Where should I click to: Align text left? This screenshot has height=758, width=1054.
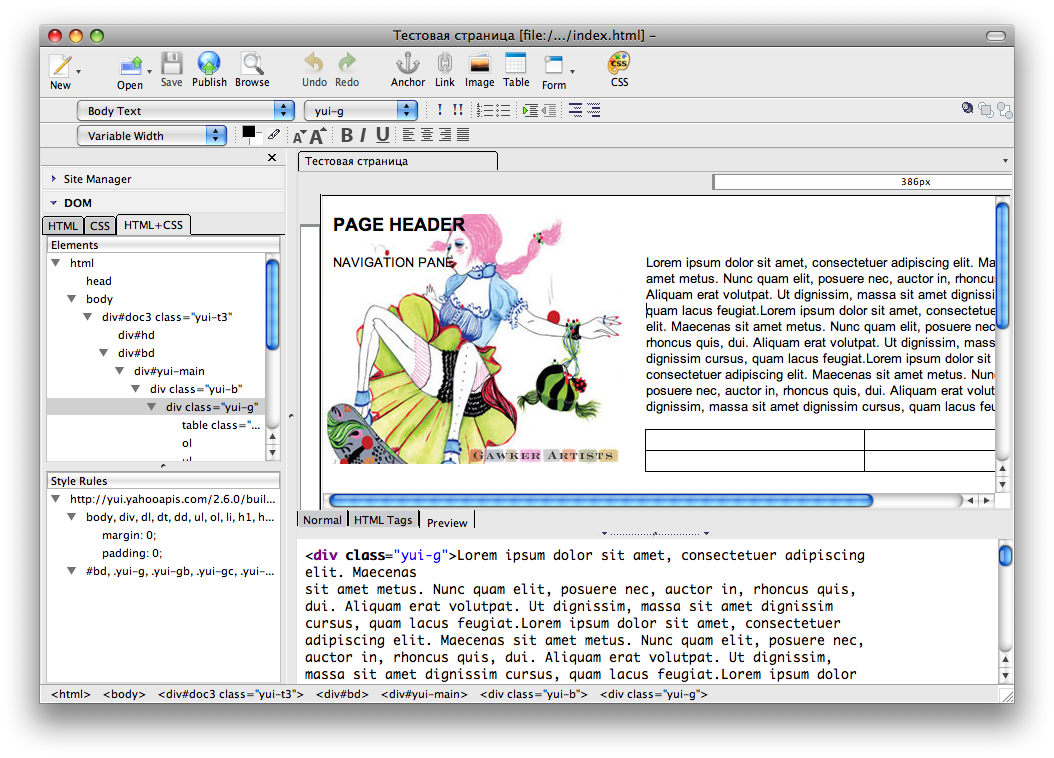pos(408,135)
